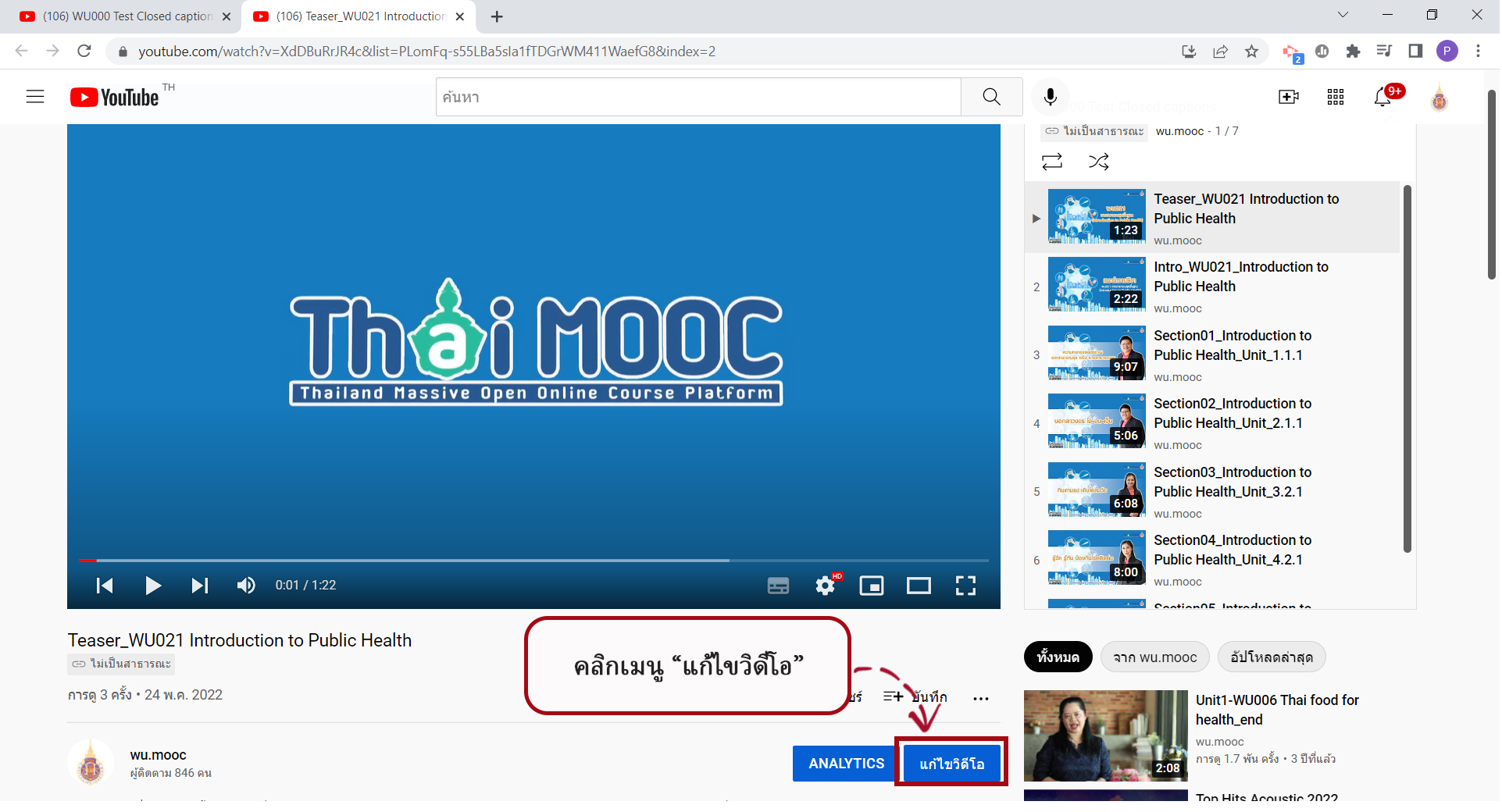Open the Section02 Unit_2.1.1 video

click(1212, 422)
